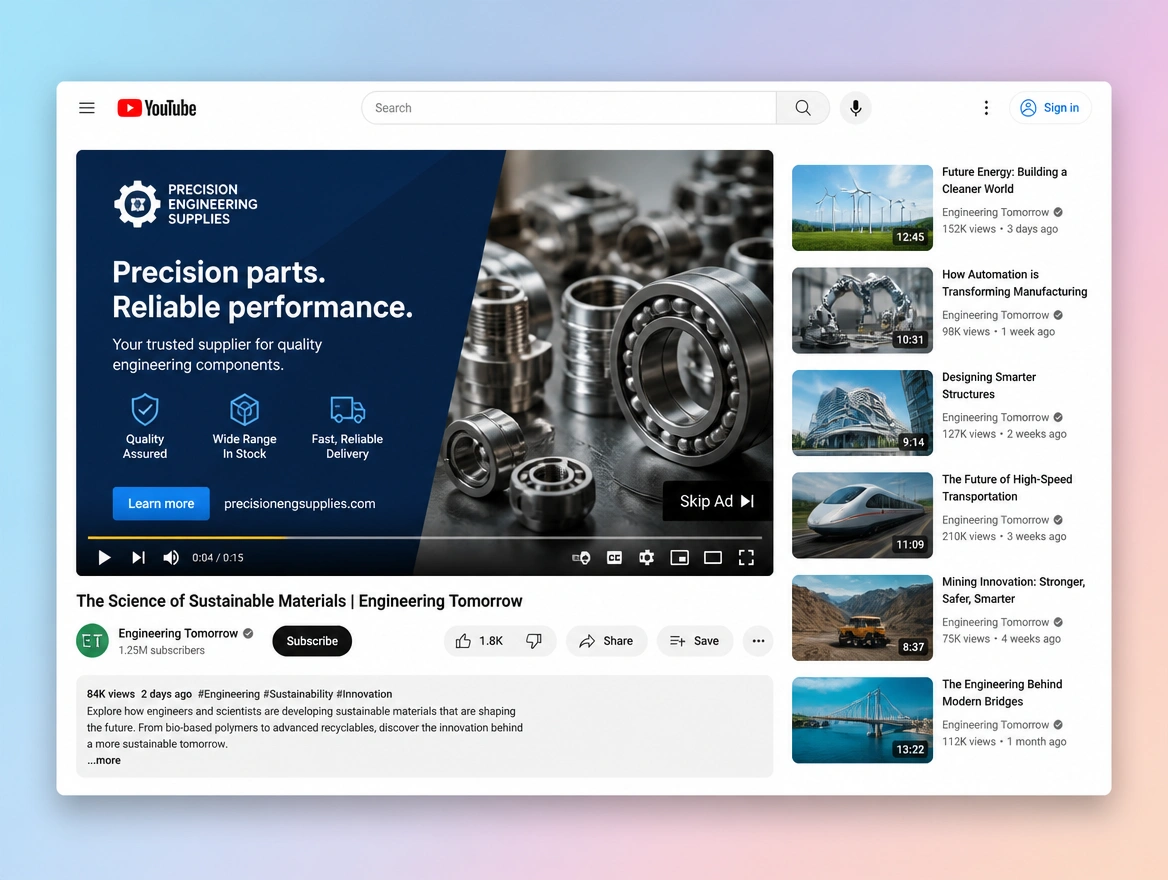
Task: Focus the Search input field
Action: (x=569, y=108)
